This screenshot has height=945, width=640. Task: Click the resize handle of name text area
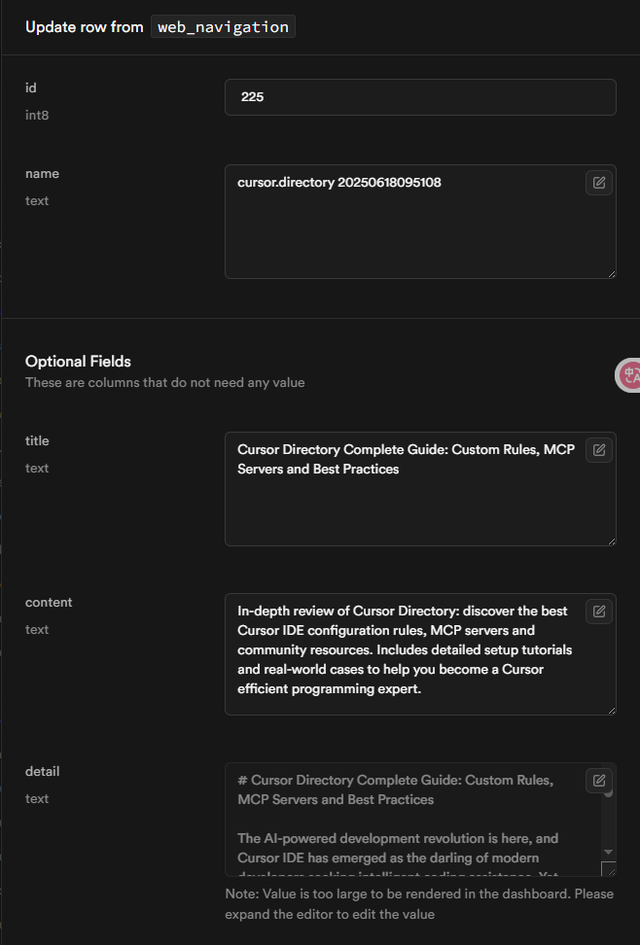pos(610,272)
